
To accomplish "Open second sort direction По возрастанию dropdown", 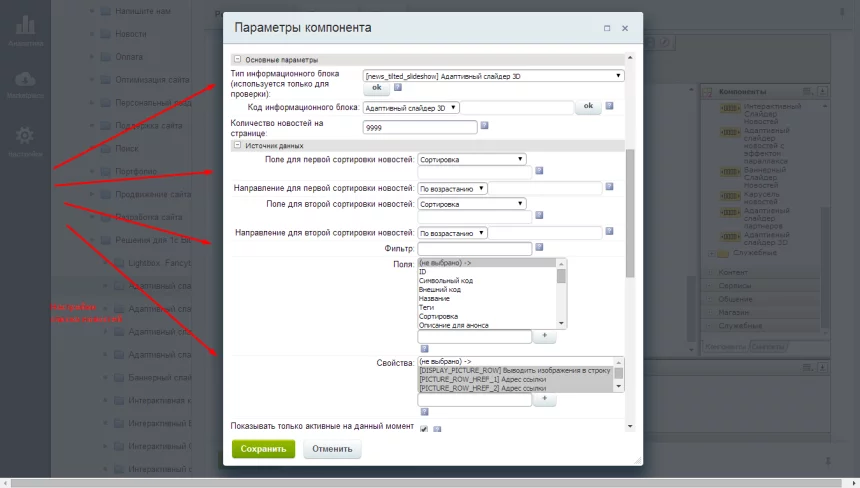I will click(x=452, y=233).
